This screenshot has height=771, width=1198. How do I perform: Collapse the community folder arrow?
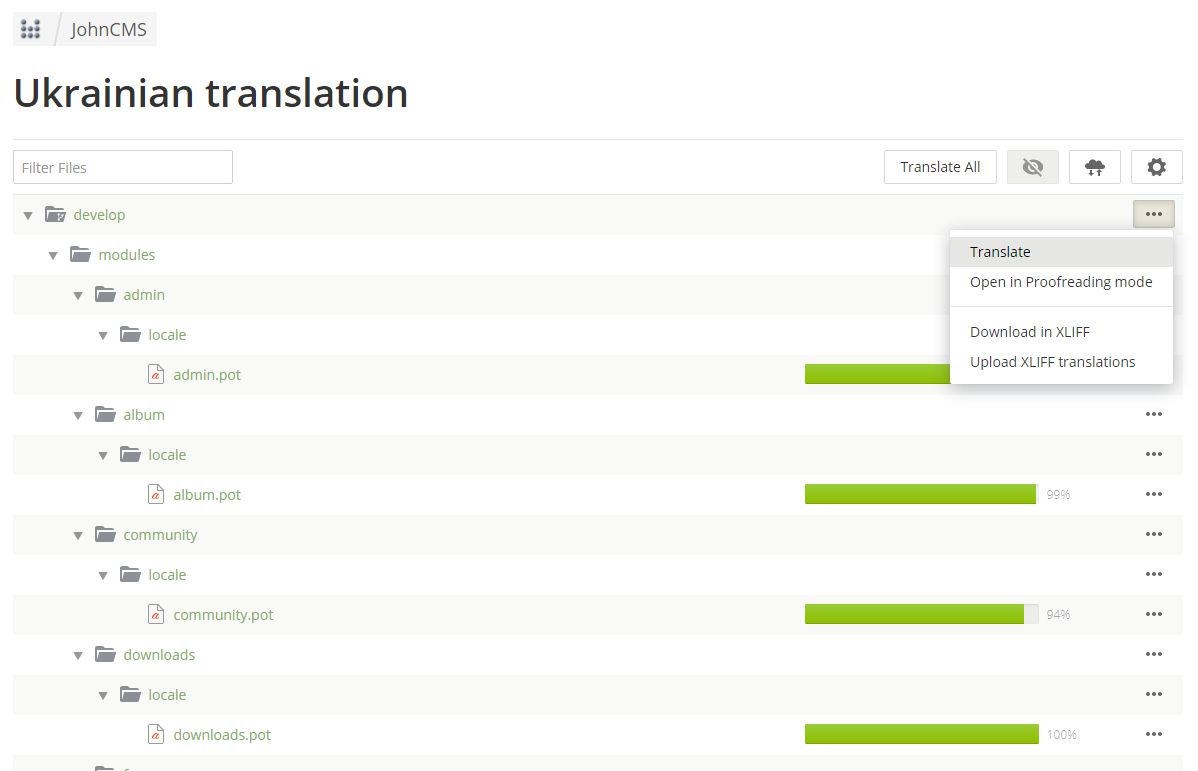pyautogui.click(x=78, y=535)
